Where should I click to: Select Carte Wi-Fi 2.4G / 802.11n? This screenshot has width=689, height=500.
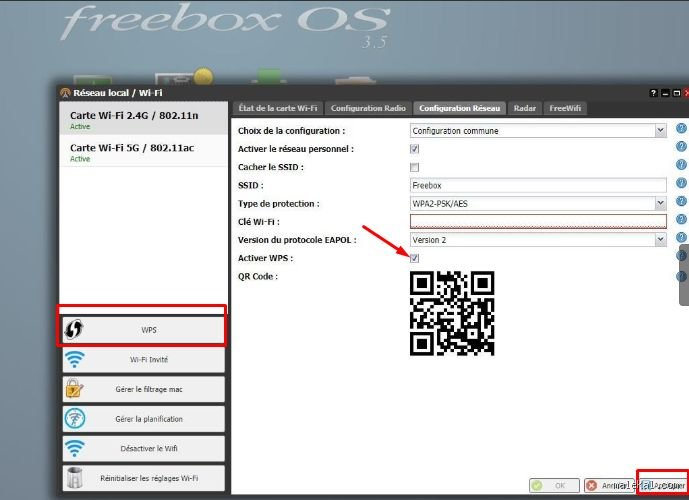[144, 119]
